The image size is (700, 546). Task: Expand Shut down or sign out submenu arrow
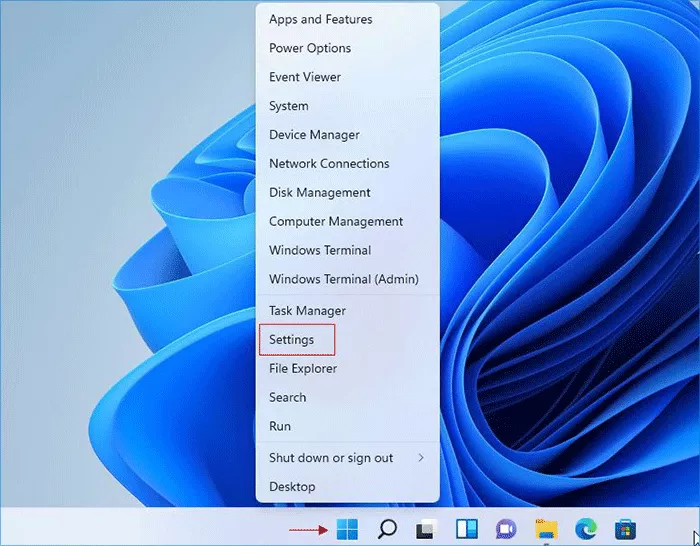tap(420, 458)
